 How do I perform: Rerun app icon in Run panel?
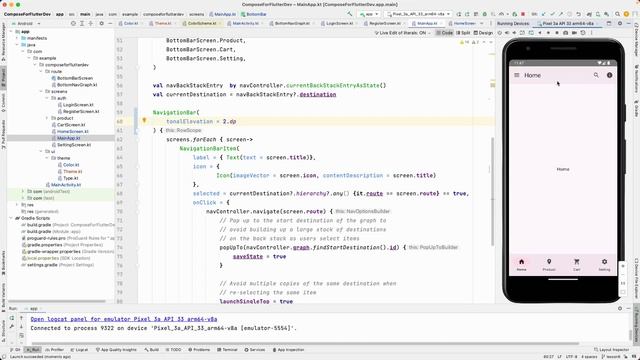pyautogui.click(x=12, y=318)
